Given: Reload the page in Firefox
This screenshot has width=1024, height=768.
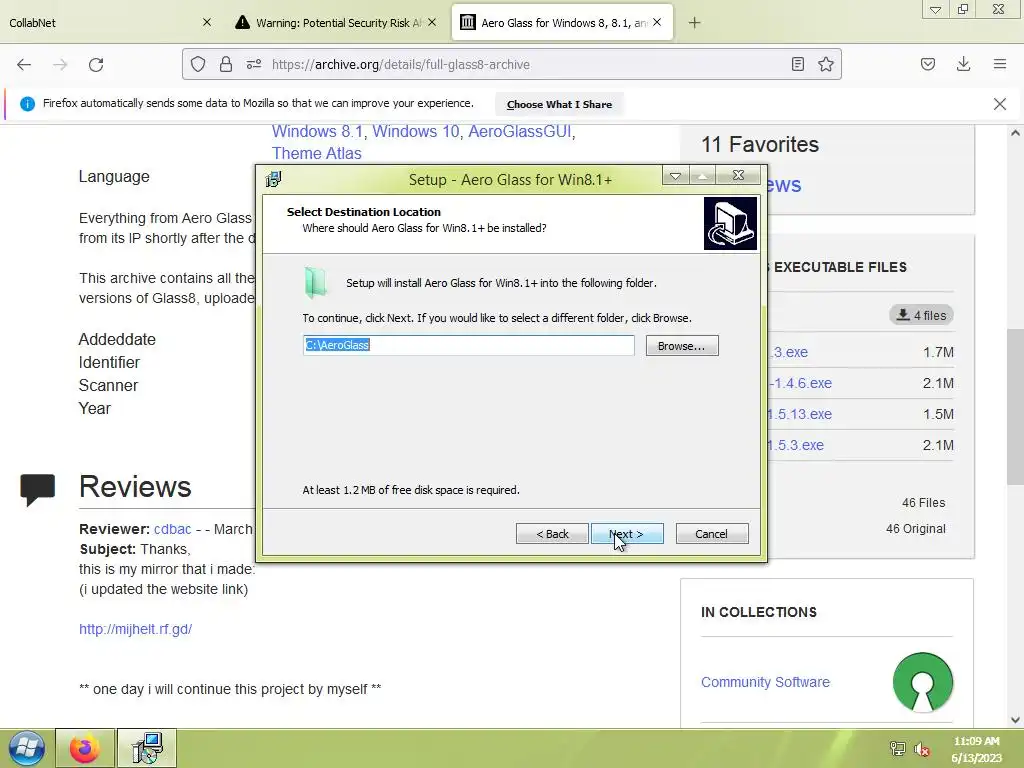Looking at the screenshot, I should [96, 65].
